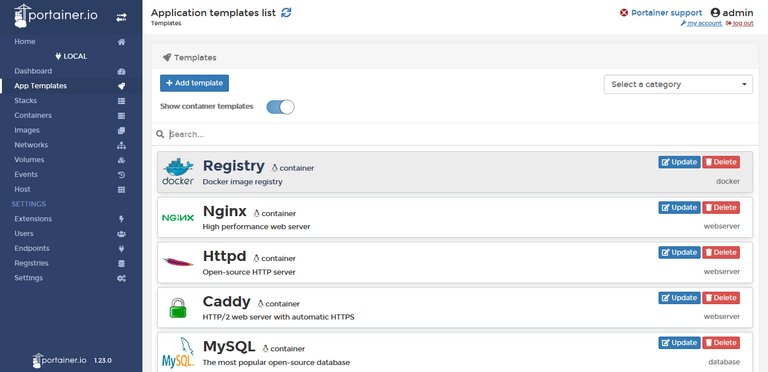
Task: Open the my account link
Action: [701, 23]
